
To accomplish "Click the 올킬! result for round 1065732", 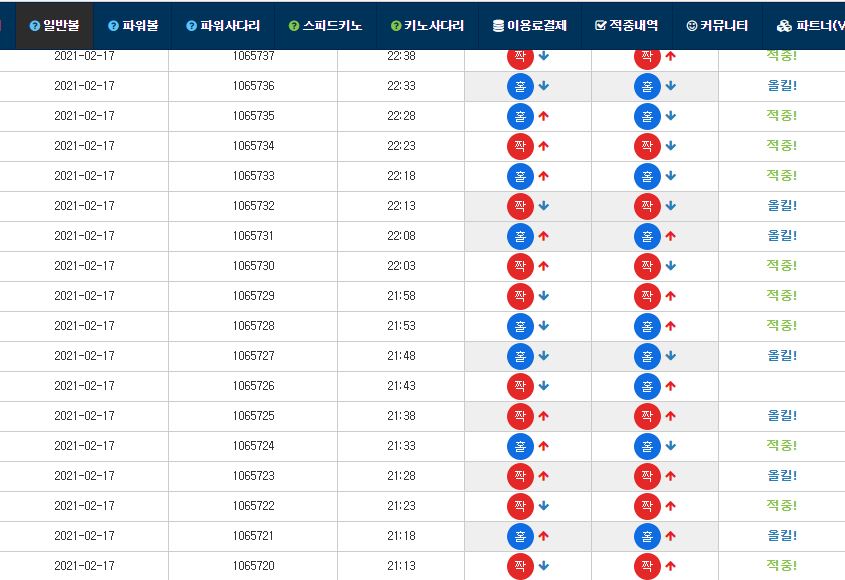I will pos(782,205).
